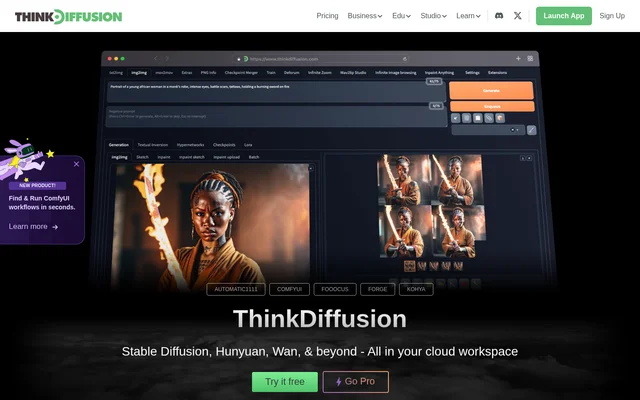Image resolution: width=640 pixels, height=400 pixels.
Task: Close the ComfyUI new product popup
Action: click(x=76, y=164)
